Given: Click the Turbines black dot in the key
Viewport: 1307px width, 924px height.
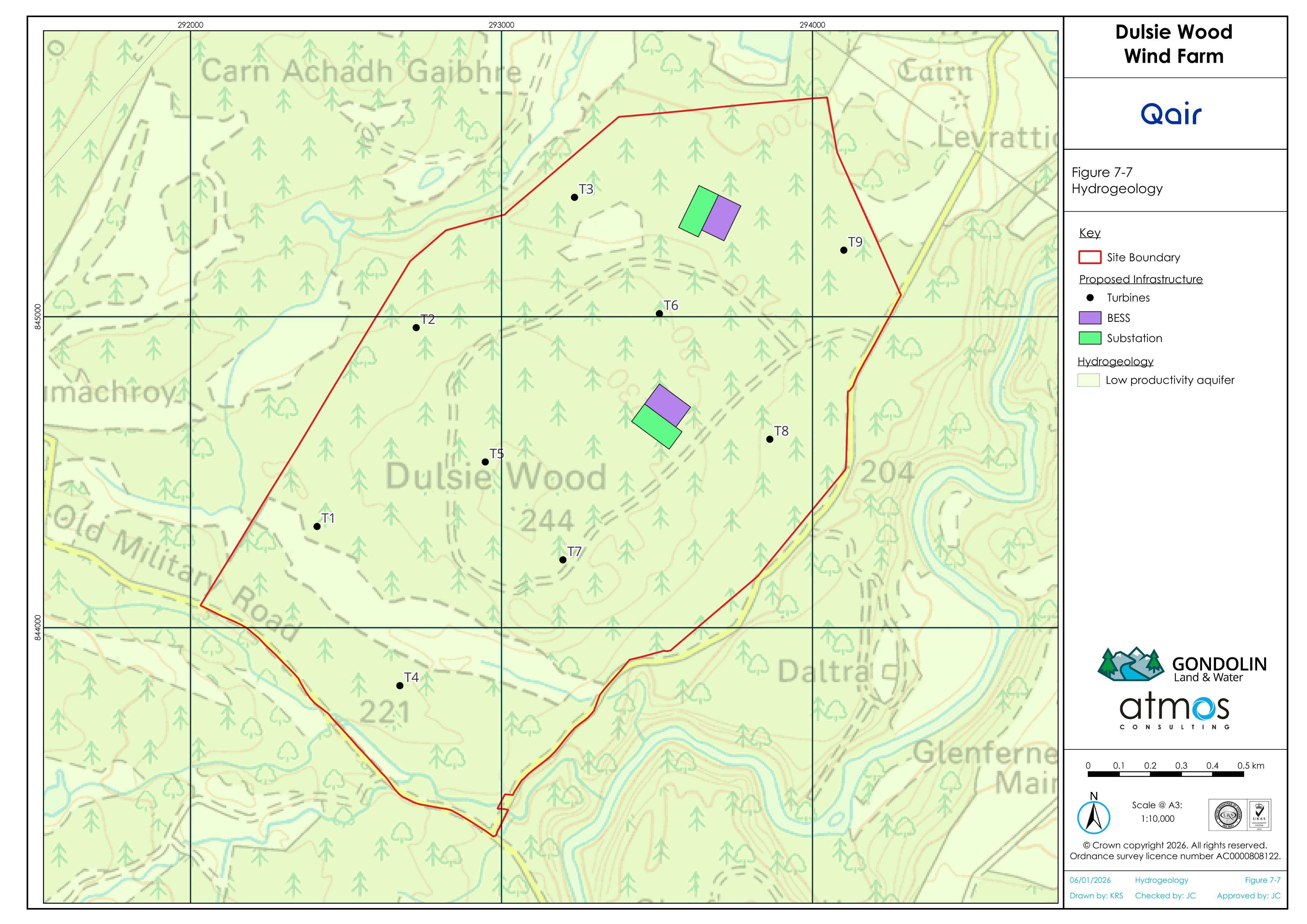Looking at the screenshot, I should (x=1090, y=298).
